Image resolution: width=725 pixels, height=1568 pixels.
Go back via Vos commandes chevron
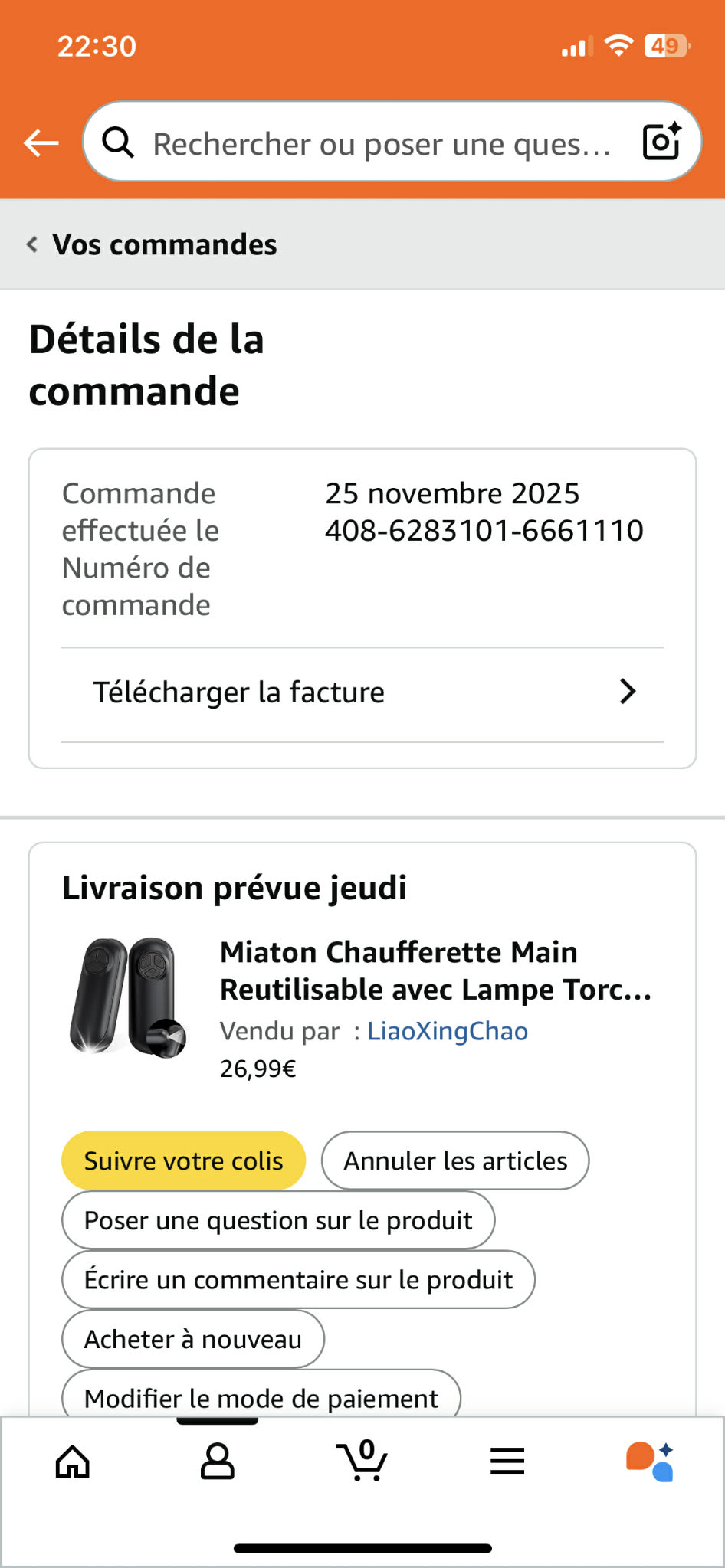coord(32,244)
